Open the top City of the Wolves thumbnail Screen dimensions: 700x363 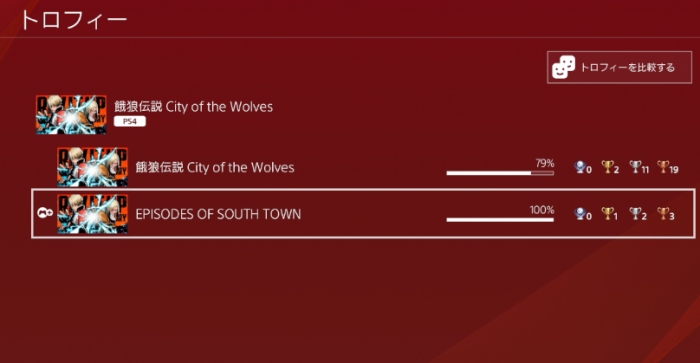pyautogui.click(x=71, y=114)
